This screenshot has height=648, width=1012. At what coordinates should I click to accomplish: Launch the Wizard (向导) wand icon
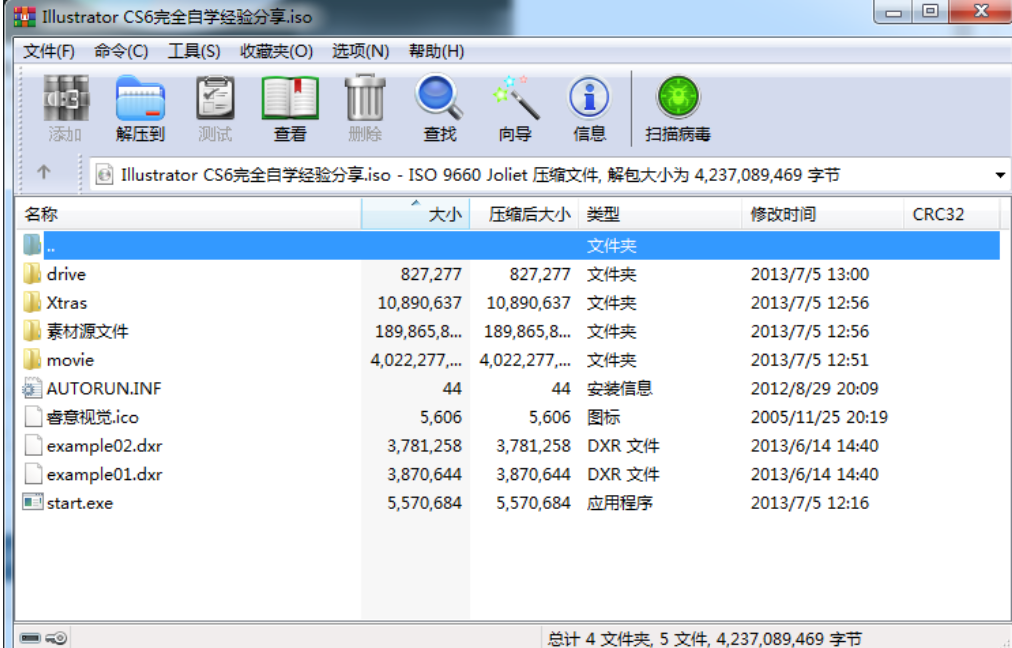point(515,108)
